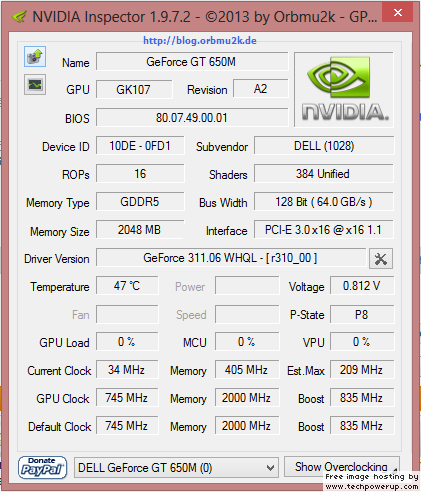Open driver profile settings wrench icon
Viewport: 421px width, 492px height.
381,258
